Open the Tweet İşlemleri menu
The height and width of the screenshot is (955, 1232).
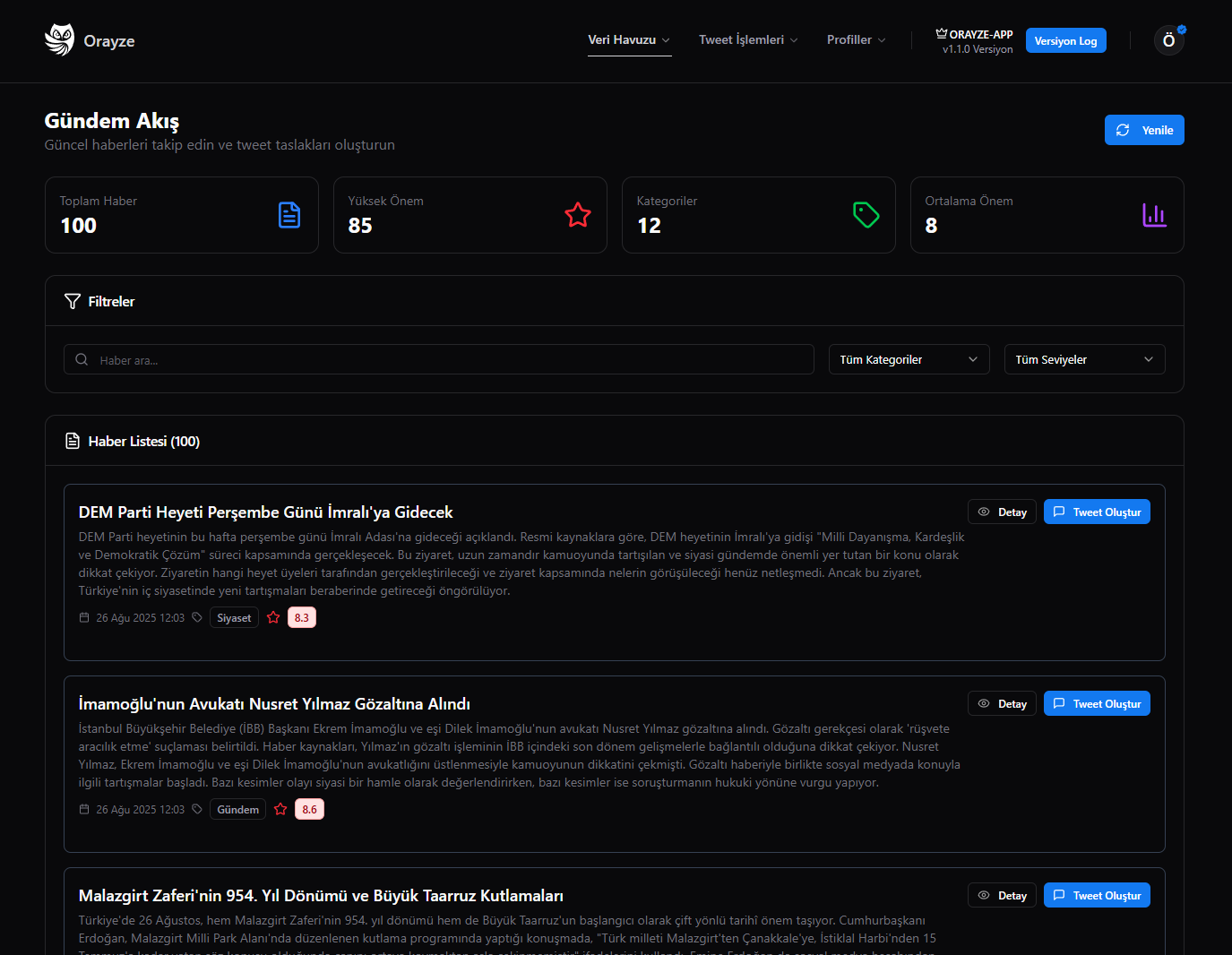(x=748, y=39)
